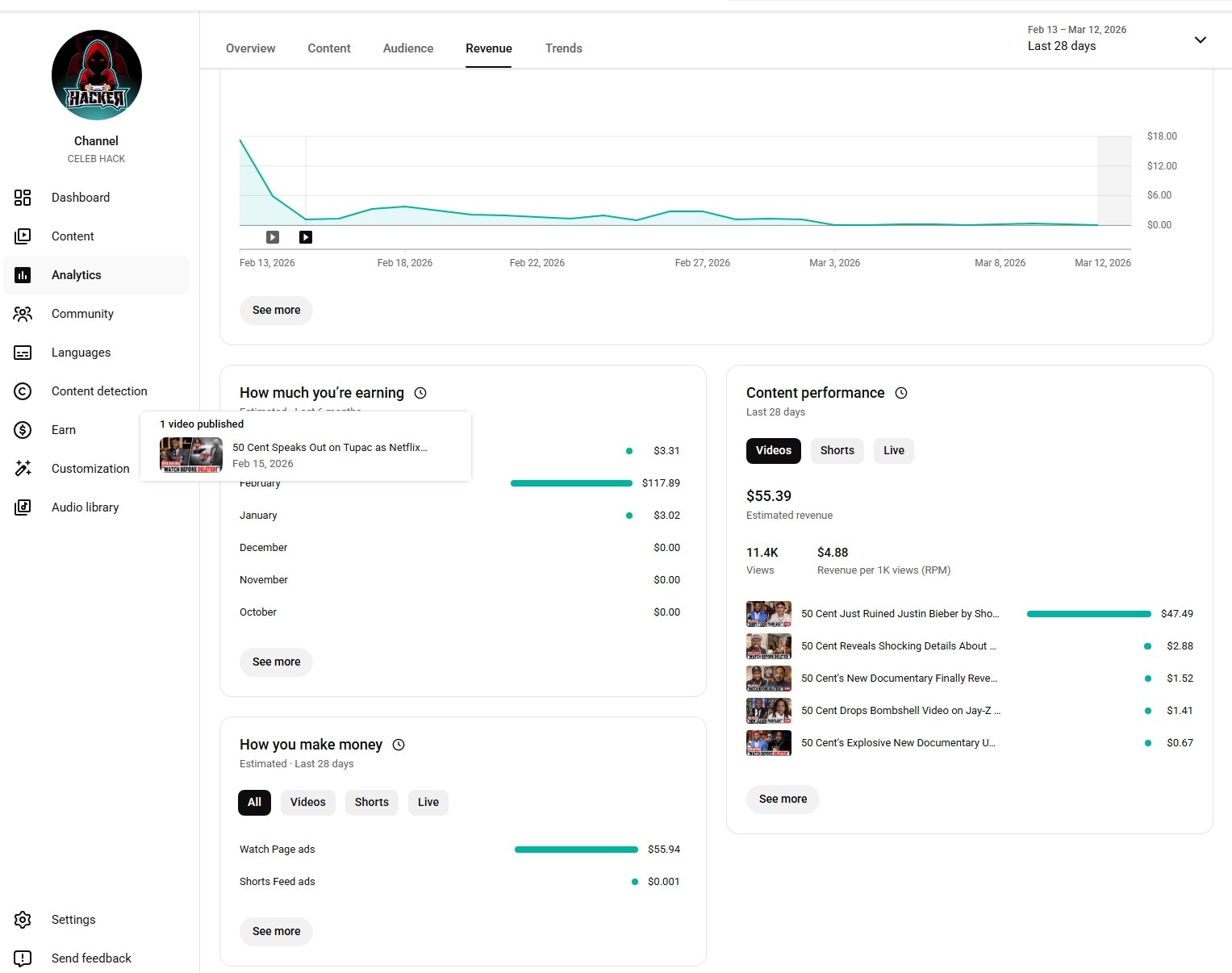Open Languages subtitles icon
The width and height of the screenshot is (1232, 973).
coord(23,353)
